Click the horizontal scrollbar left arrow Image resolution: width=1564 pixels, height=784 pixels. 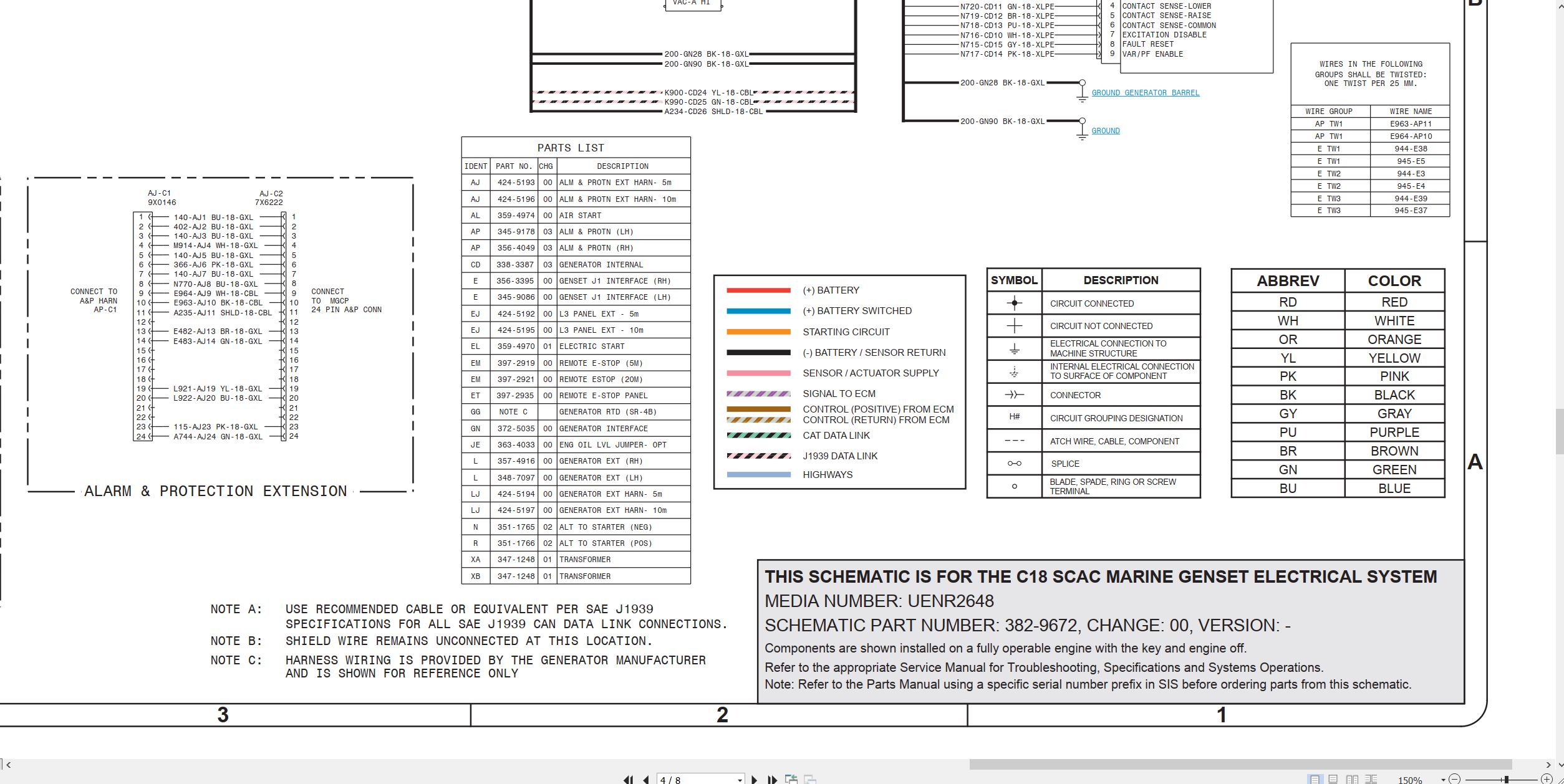(8, 764)
